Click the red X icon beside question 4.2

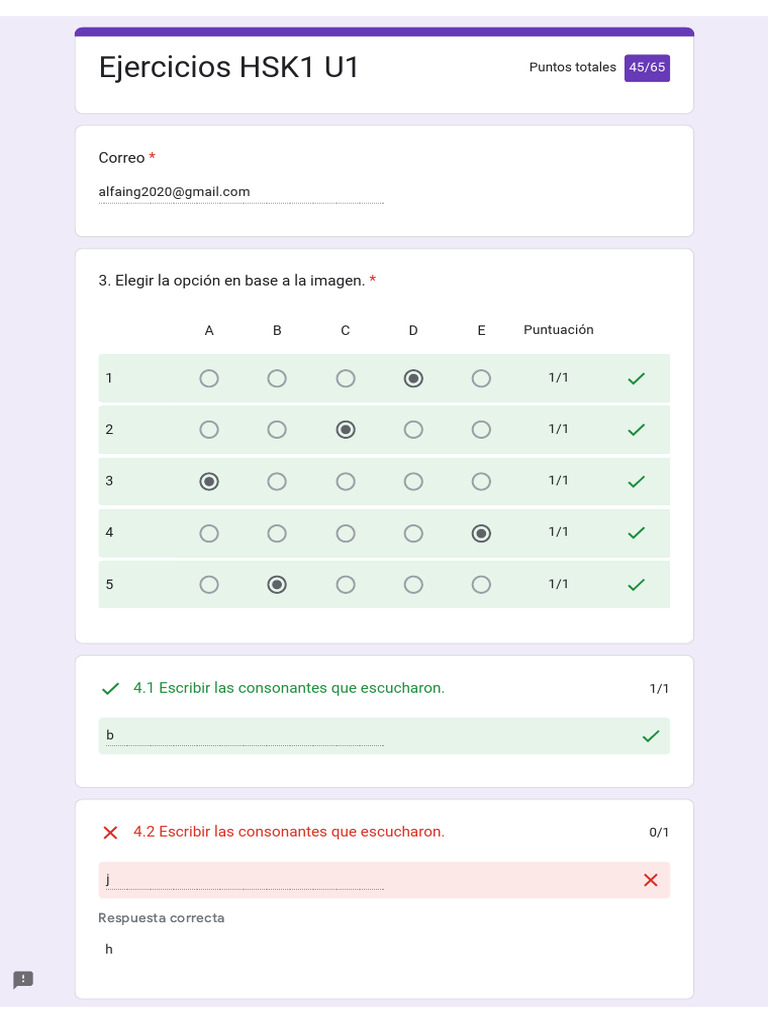[x=110, y=832]
